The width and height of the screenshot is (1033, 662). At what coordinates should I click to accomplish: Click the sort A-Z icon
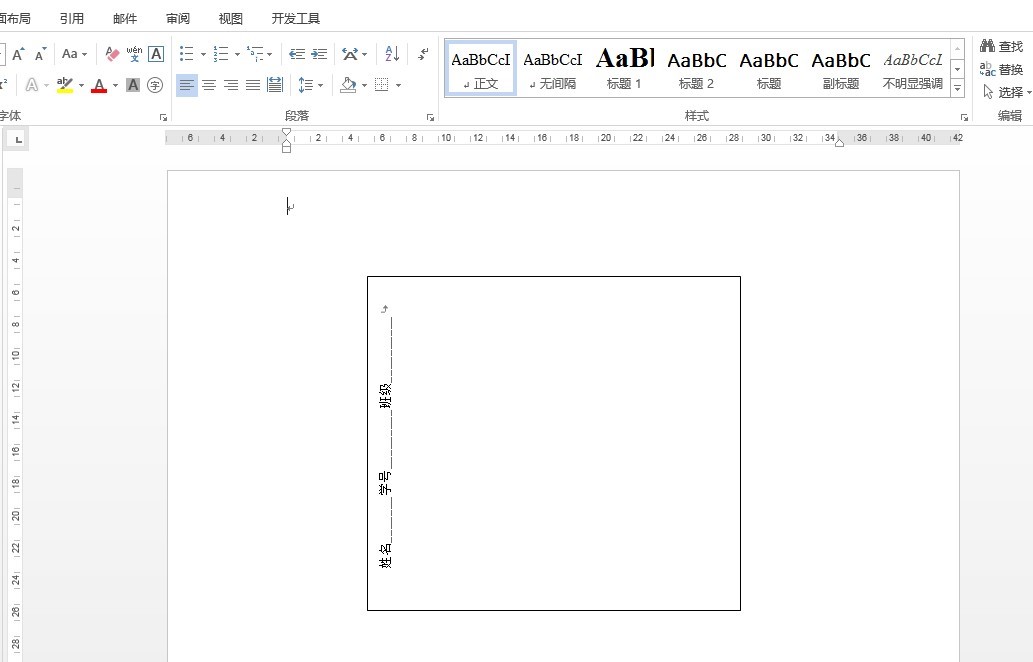(x=392, y=54)
